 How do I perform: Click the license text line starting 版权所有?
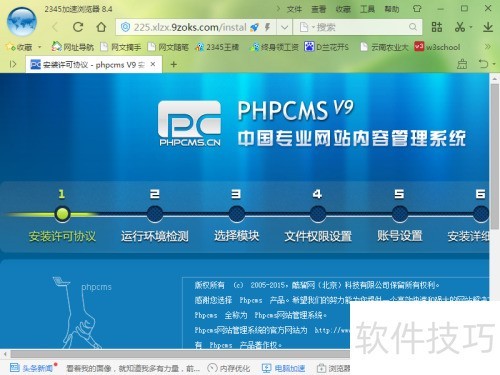tap(317, 285)
